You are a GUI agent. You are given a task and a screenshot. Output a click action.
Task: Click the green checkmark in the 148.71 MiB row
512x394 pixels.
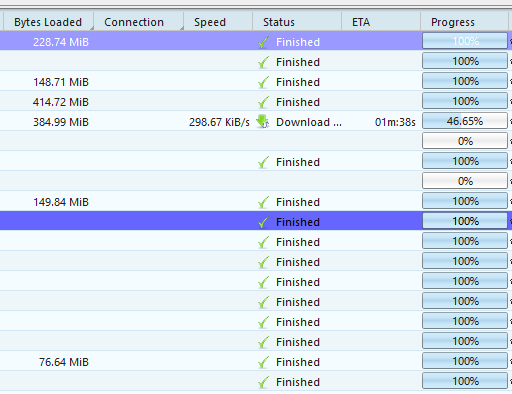[x=263, y=82]
